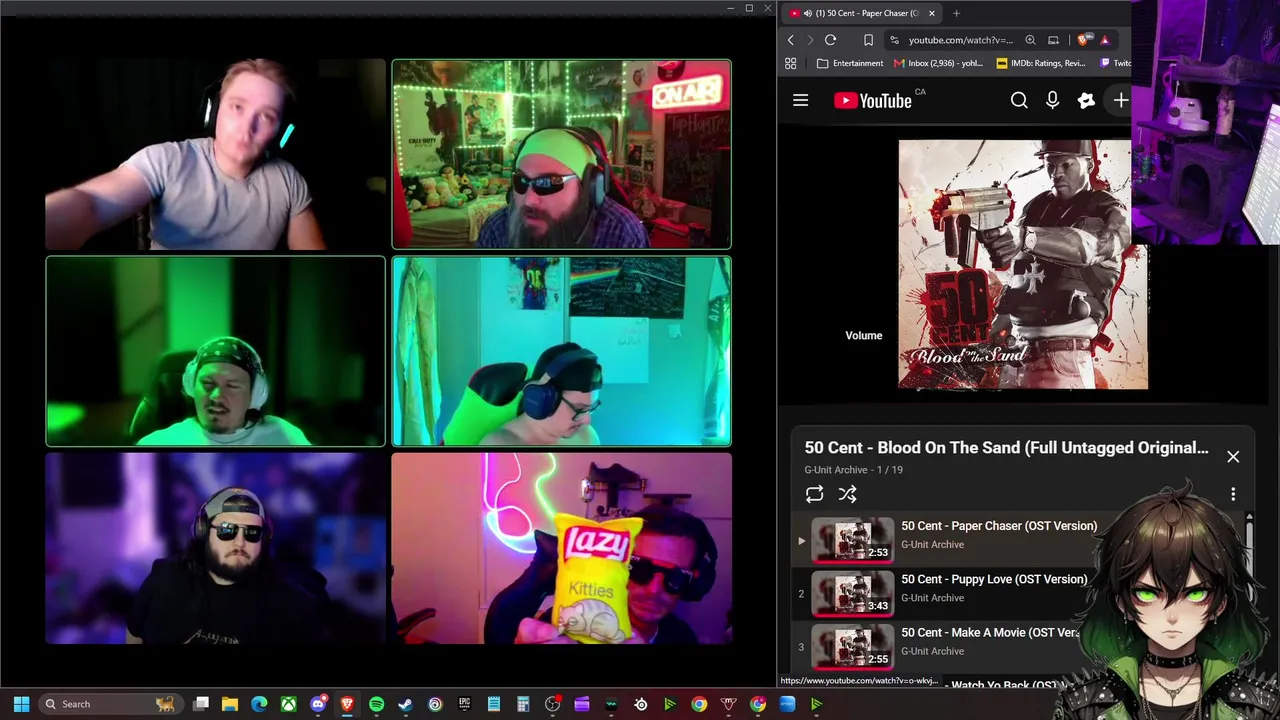Open Brave Rewards triangle icon
The width and height of the screenshot is (1280, 720).
(1105, 40)
